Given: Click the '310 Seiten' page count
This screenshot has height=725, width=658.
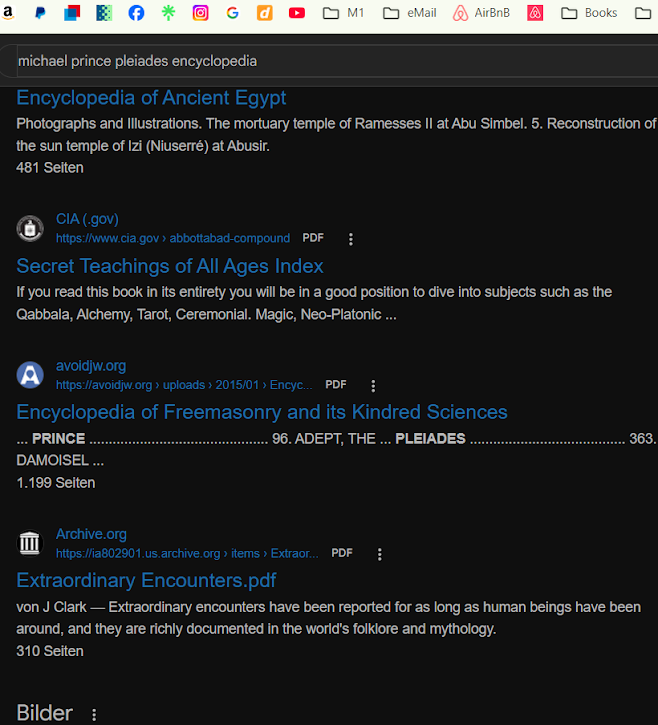Looking at the screenshot, I should point(50,651).
